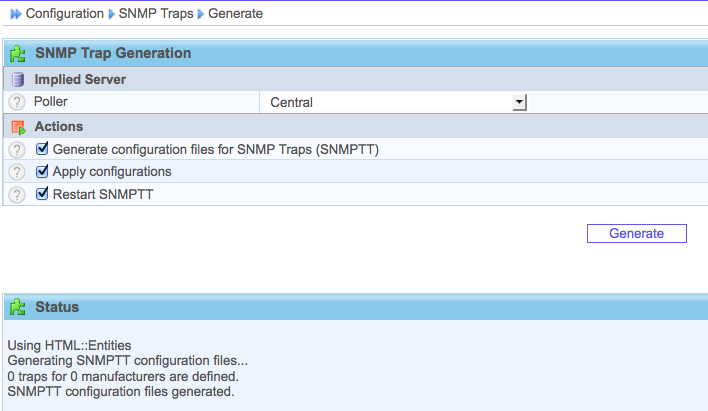This screenshot has width=708, height=411.
Task: Click the Generate button
Action: tap(636, 233)
